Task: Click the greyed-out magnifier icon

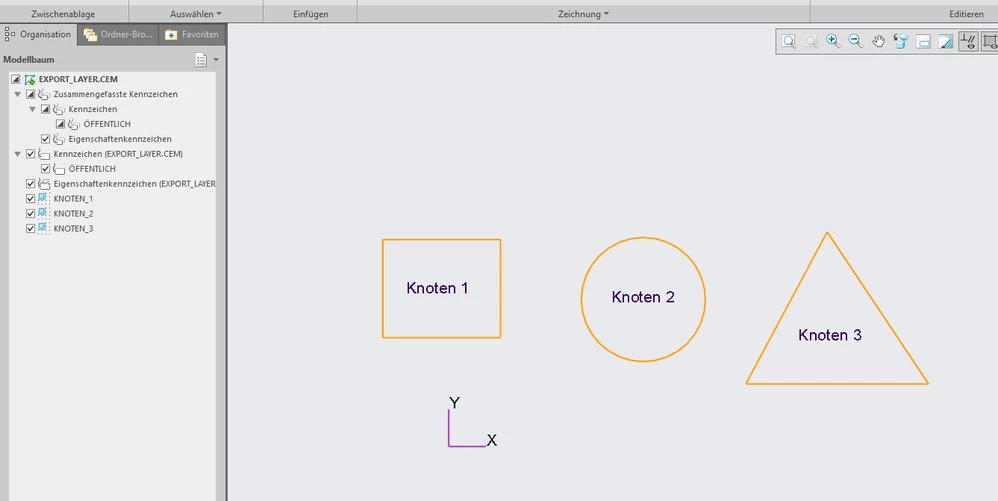Action: [811, 41]
